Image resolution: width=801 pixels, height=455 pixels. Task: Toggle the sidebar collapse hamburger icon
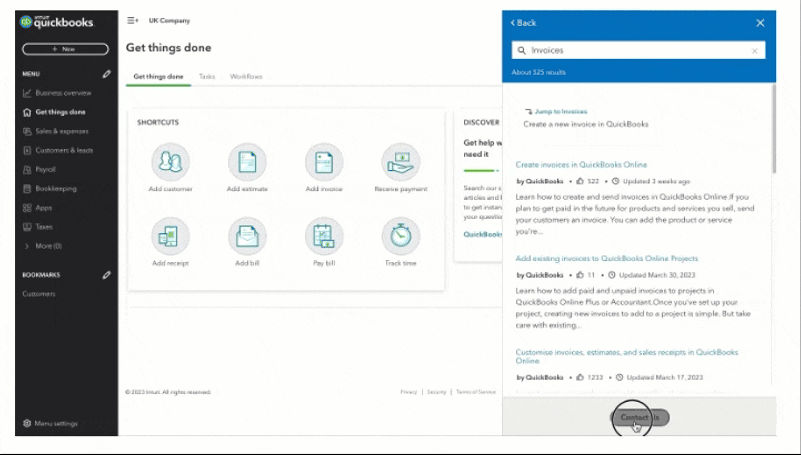pos(132,20)
